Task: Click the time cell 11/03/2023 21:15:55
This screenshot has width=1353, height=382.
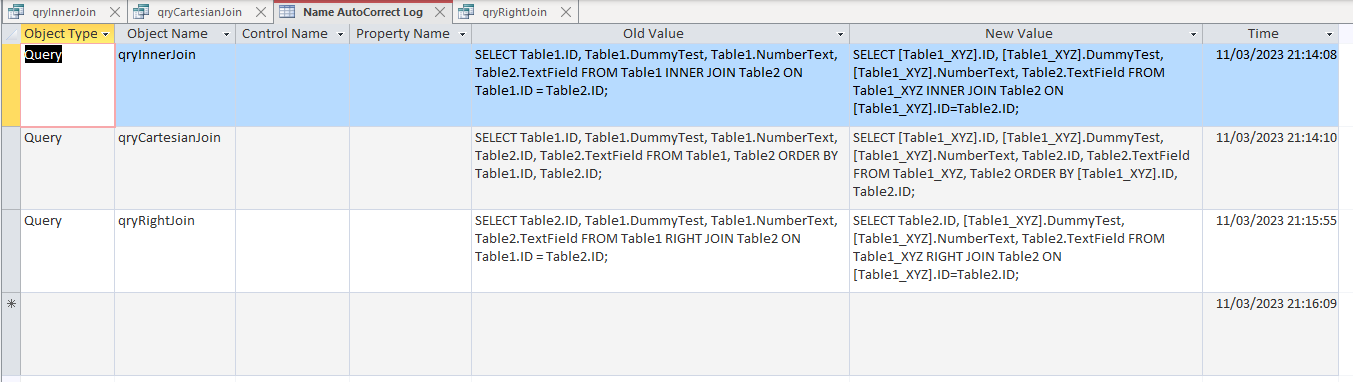Action: (1271, 251)
